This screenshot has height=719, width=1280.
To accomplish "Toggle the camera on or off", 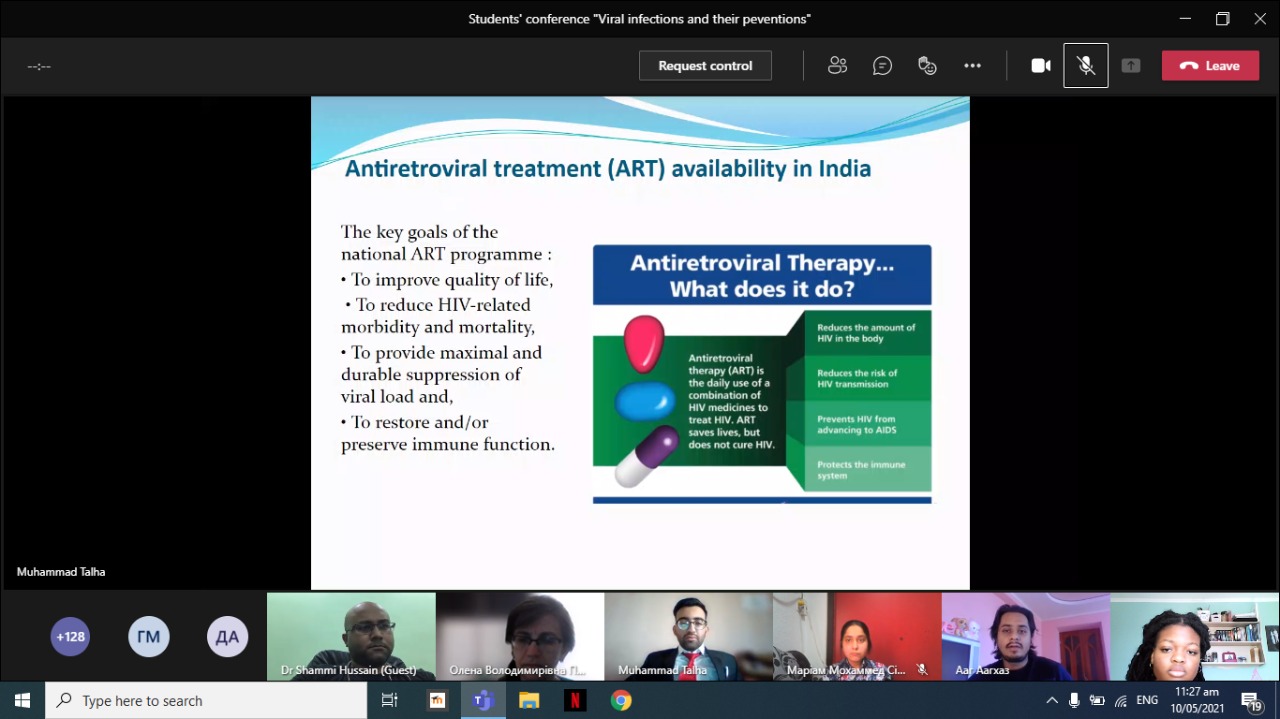I will click(1041, 66).
